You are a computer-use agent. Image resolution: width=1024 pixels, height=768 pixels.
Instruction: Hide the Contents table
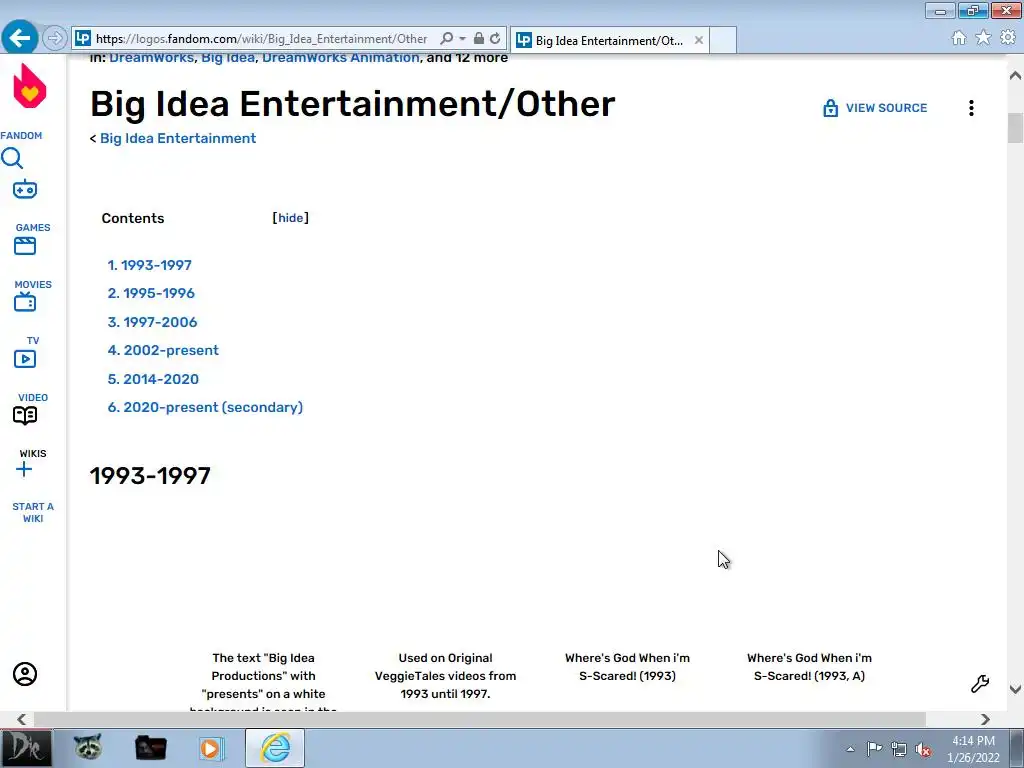(291, 218)
